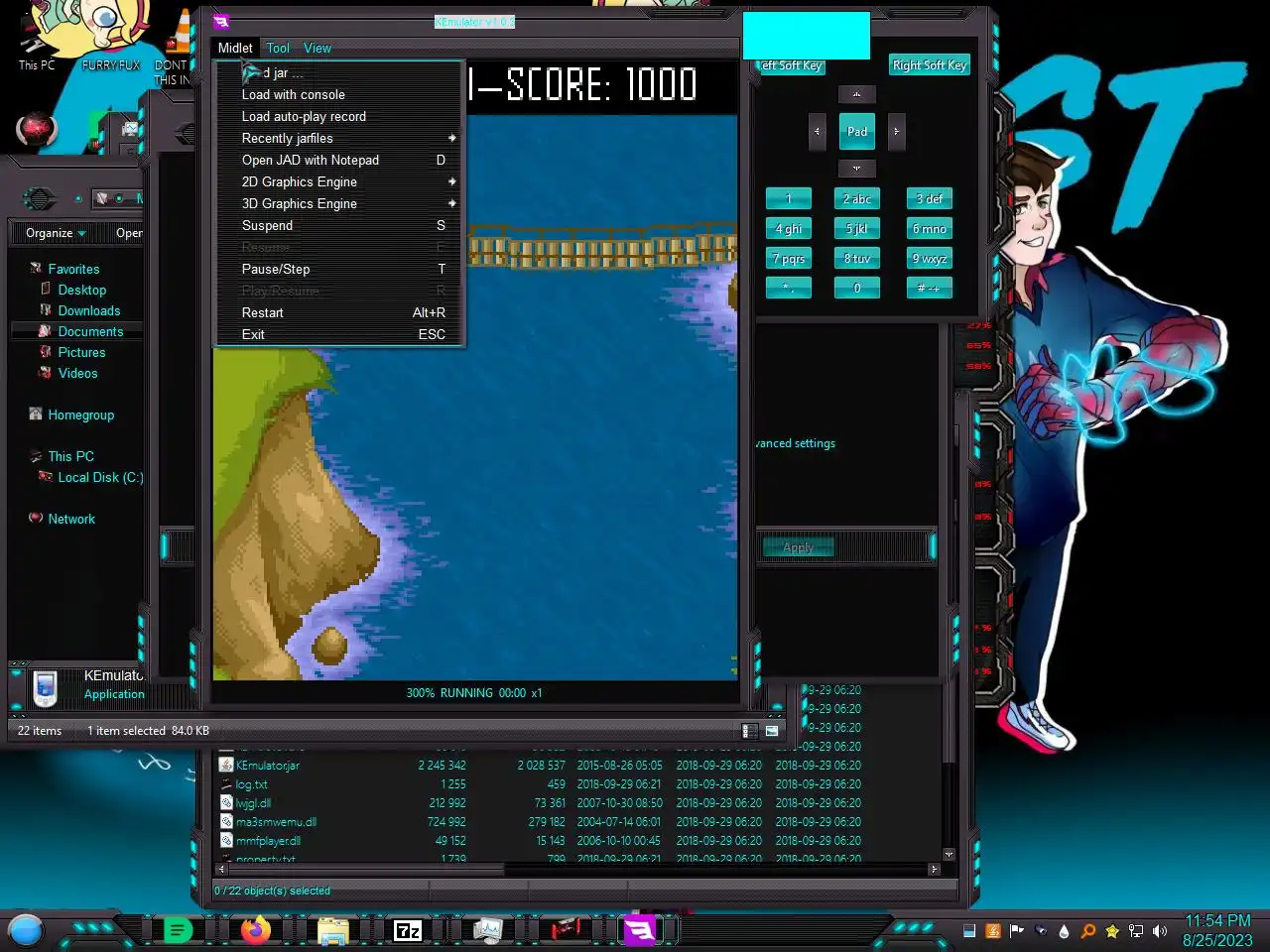Viewport: 1270px width, 952px height.
Task: Click the Right Soft Key button
Action: (x=929, y=65)
